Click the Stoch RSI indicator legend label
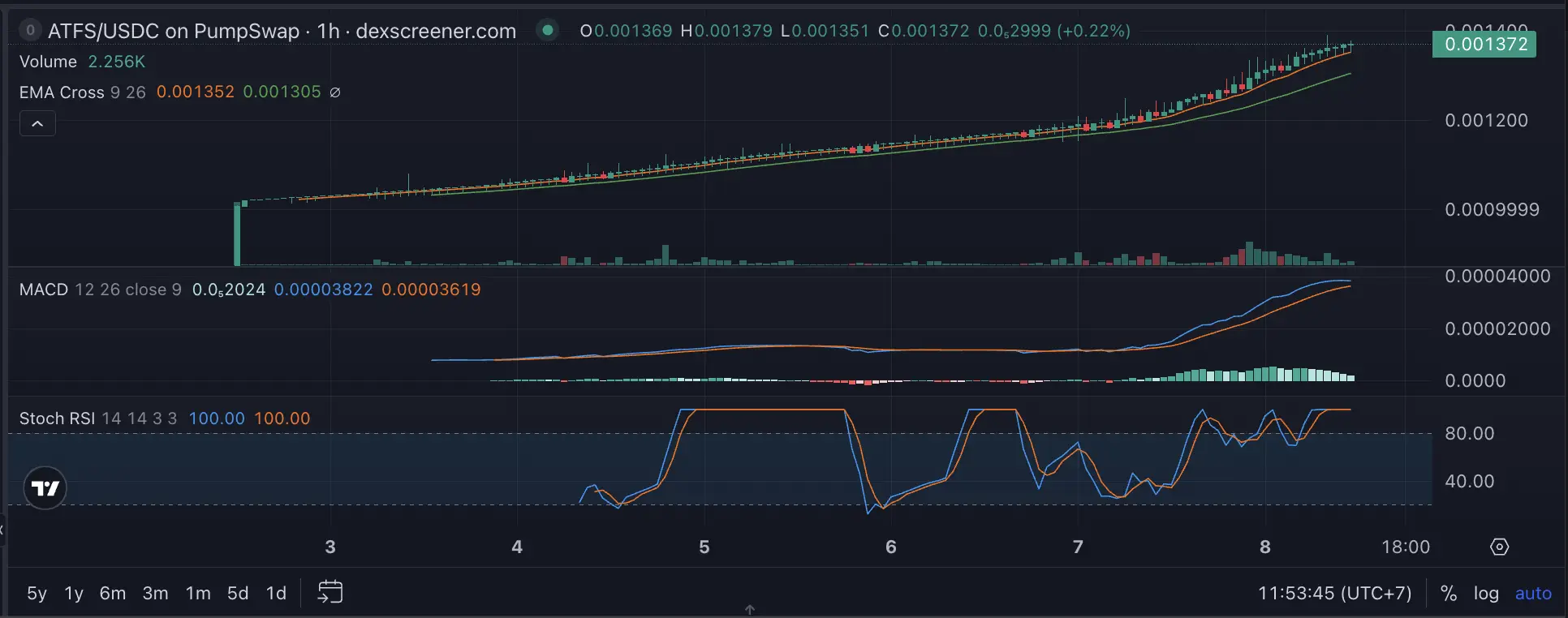The image size is (1568, 618). pos(57,418)
